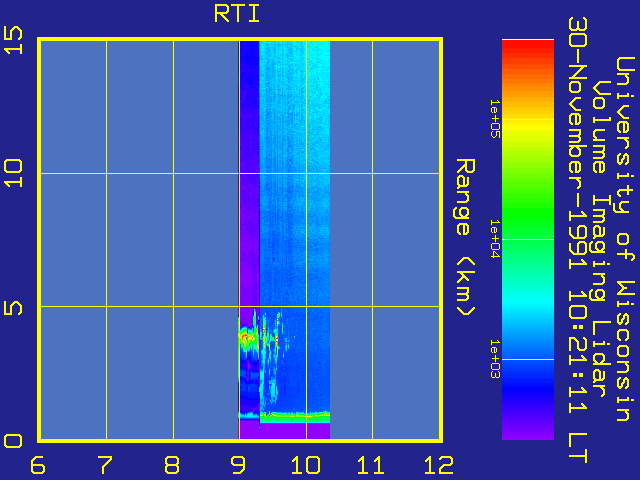
Task: Click the Range (km) axis title
Action: click(x=465, y=238)
